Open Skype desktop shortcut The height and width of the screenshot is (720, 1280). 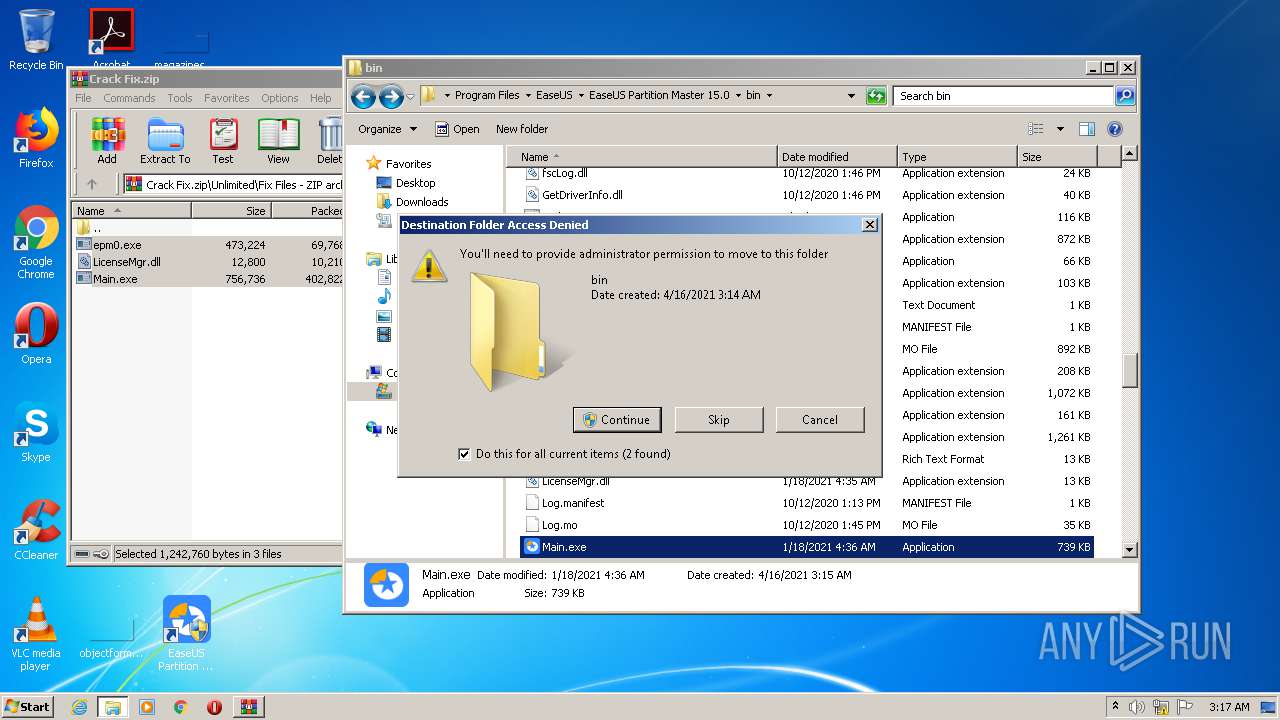point(36,432)
